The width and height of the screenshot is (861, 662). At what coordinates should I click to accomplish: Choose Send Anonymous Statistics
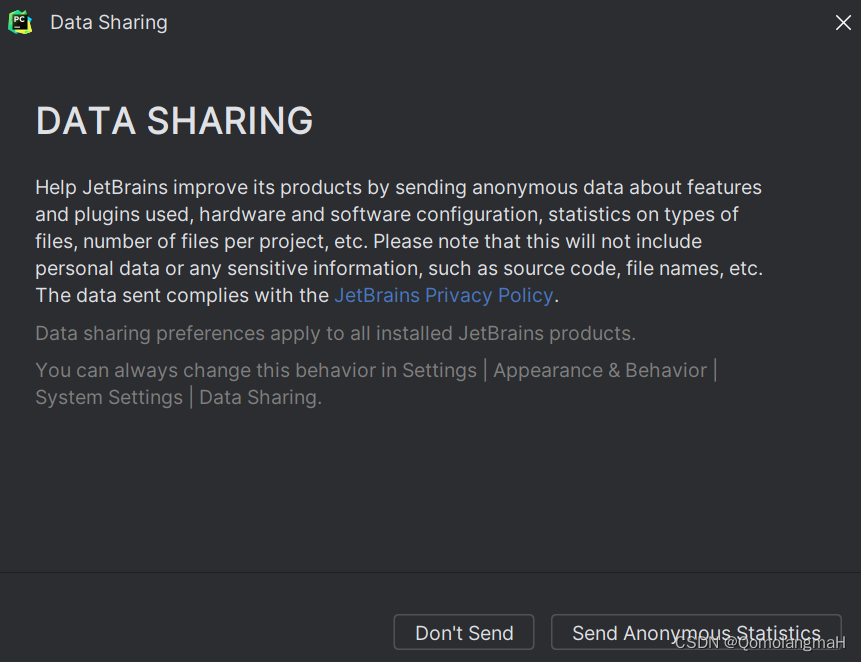coord(695,632)
